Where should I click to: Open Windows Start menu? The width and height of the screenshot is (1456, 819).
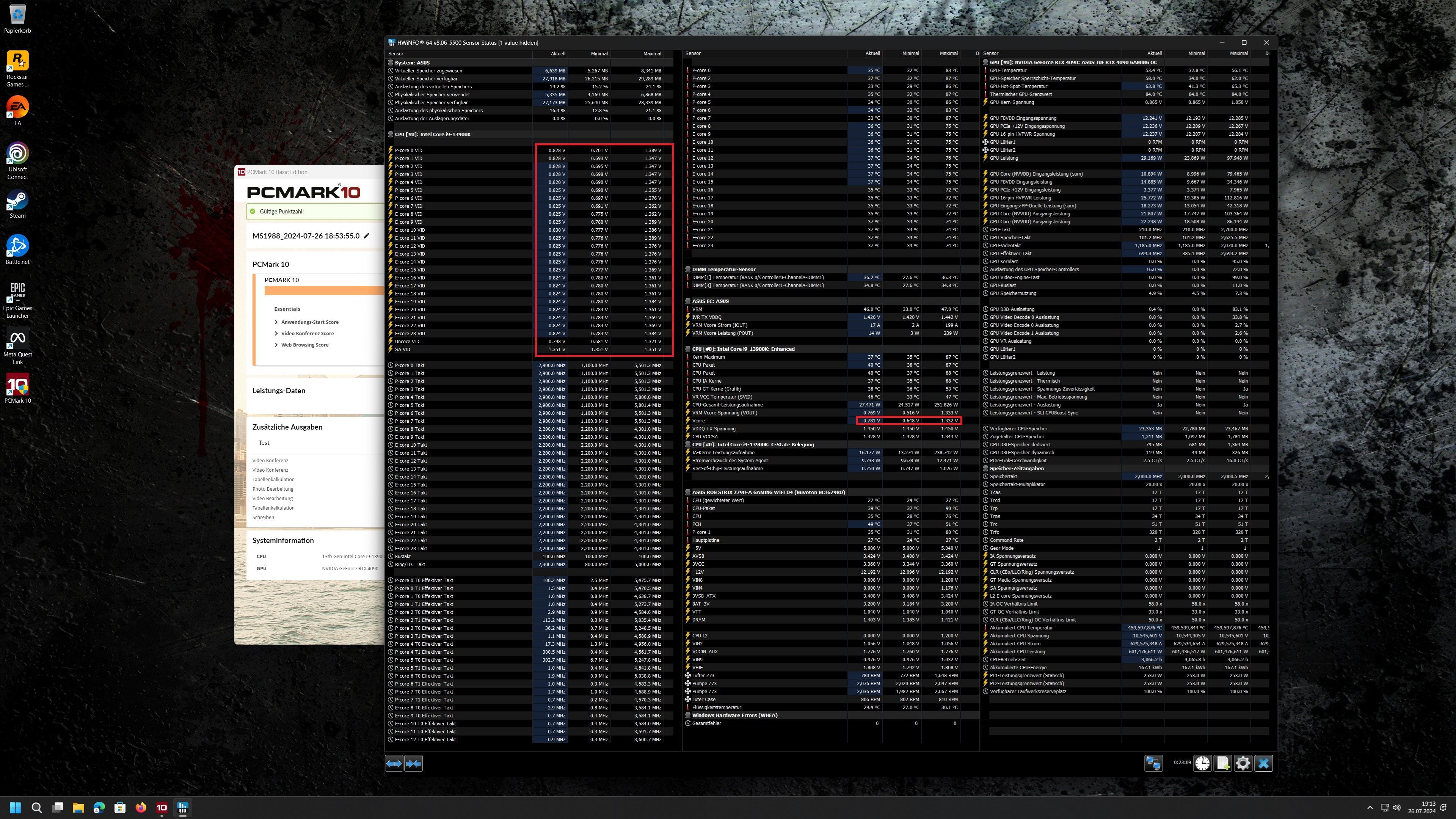click(x=15, y=807)
